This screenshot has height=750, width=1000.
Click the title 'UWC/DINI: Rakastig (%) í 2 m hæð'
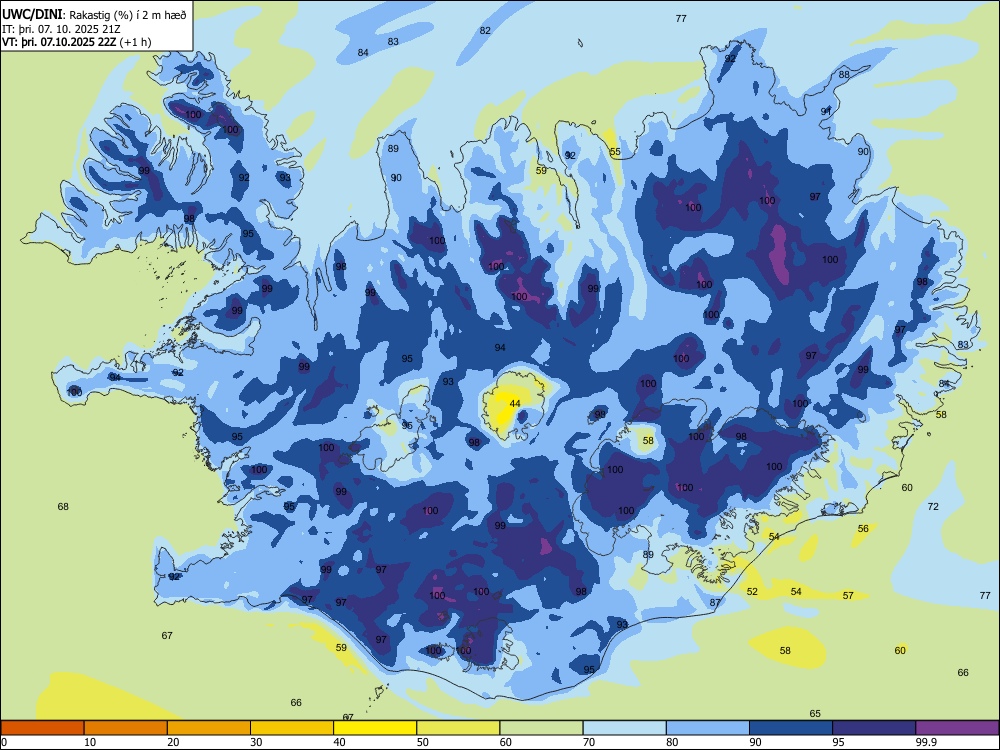coord(94,15)
